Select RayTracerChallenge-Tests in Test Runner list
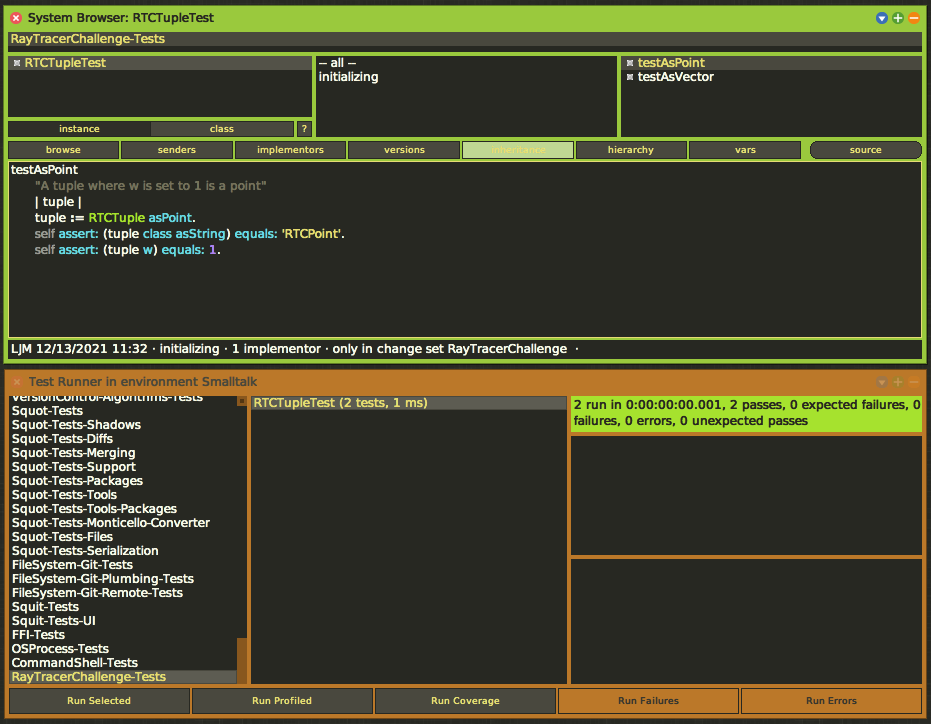 [x=123, y=677]
